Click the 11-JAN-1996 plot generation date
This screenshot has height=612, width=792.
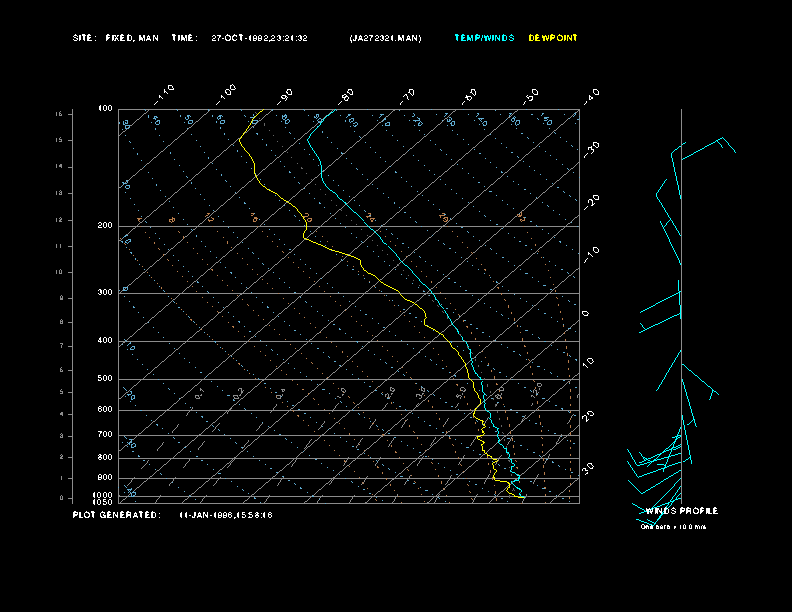coord(226,515)
